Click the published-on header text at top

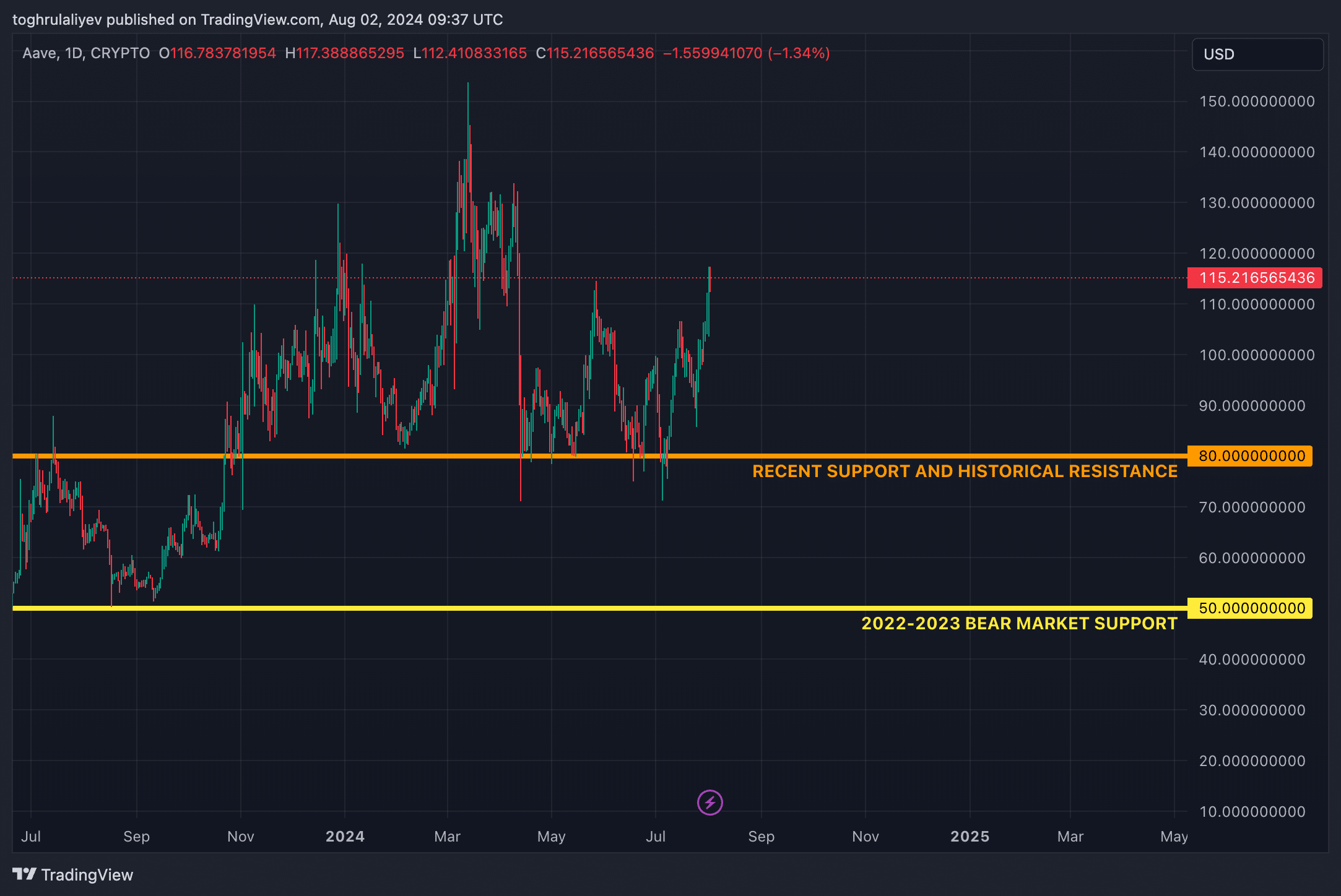(x=258, y=20)
